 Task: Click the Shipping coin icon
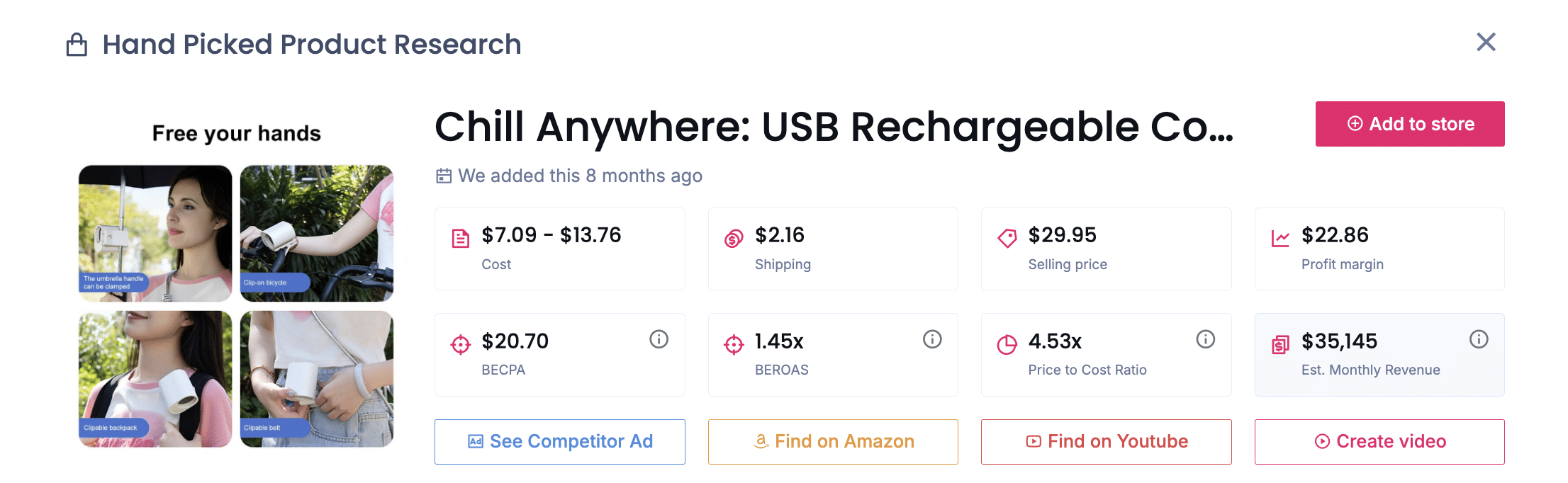point(734,239)
